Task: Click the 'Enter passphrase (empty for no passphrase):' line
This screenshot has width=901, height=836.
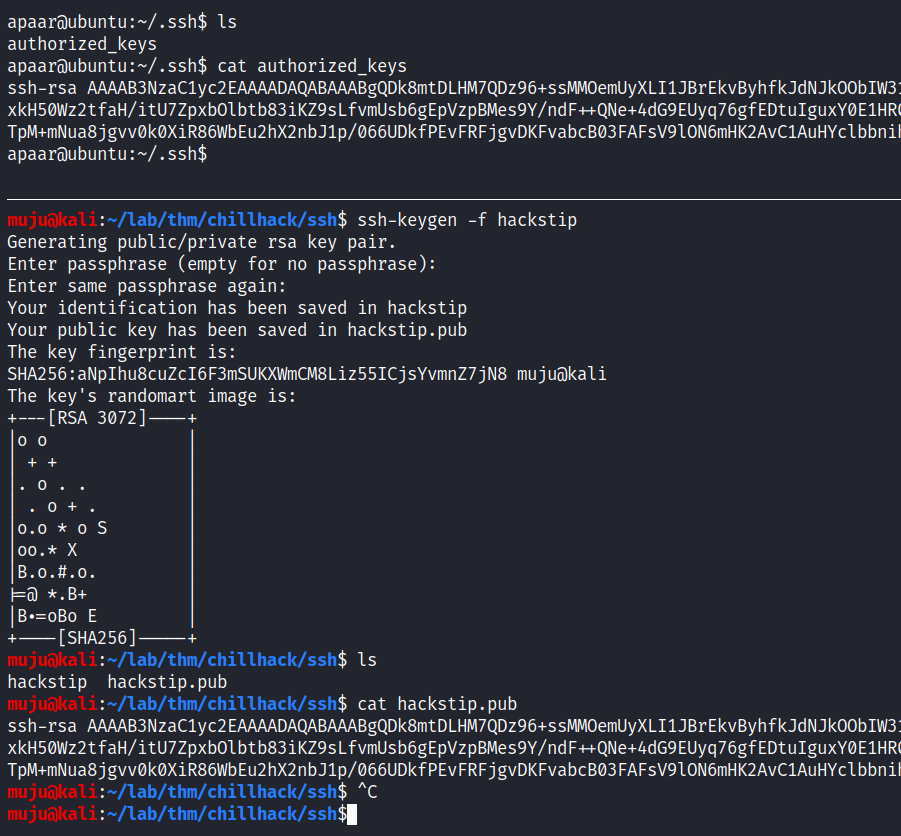Action: [x=222, y=265]
